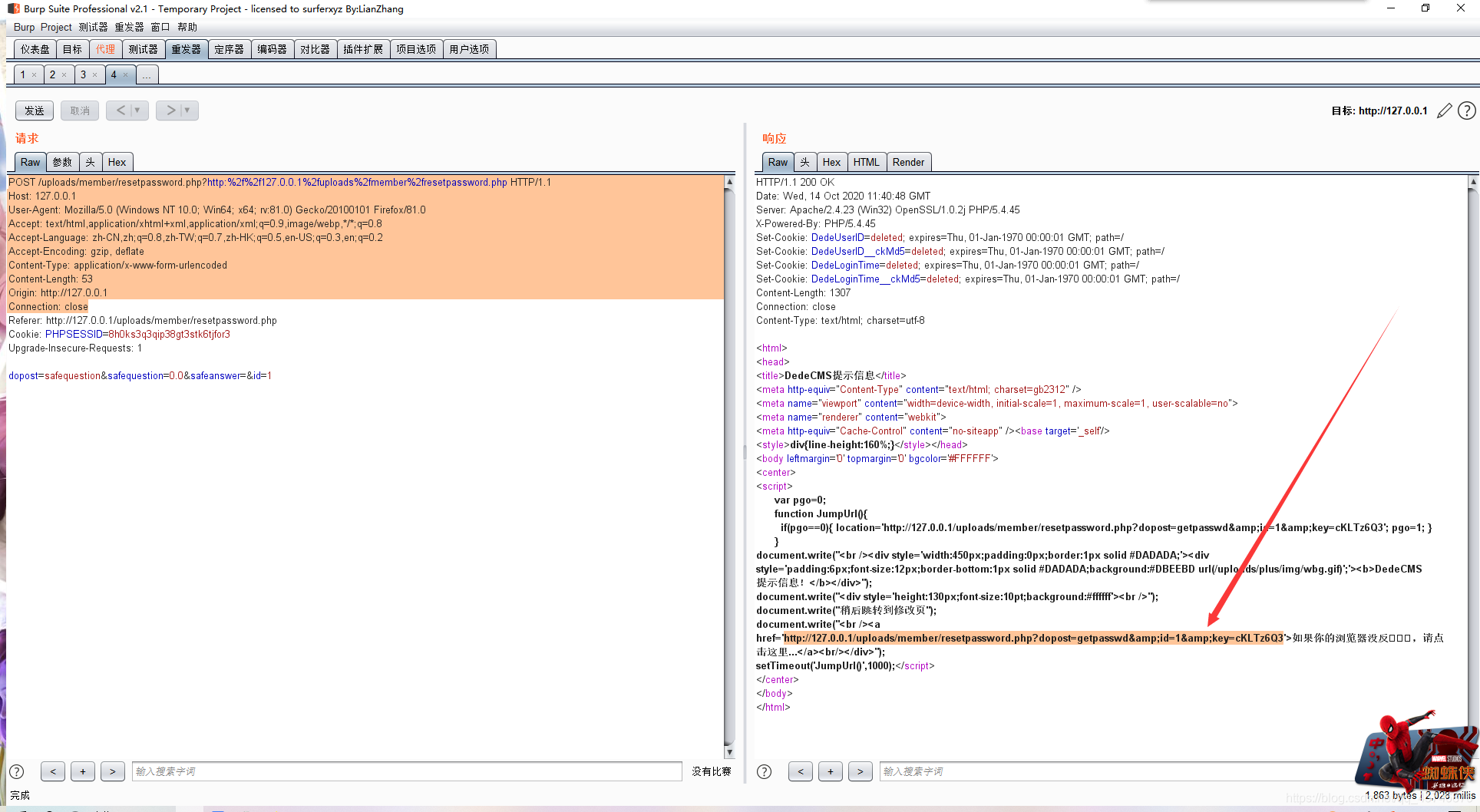Show request 头 headers view

click(91, 162)
